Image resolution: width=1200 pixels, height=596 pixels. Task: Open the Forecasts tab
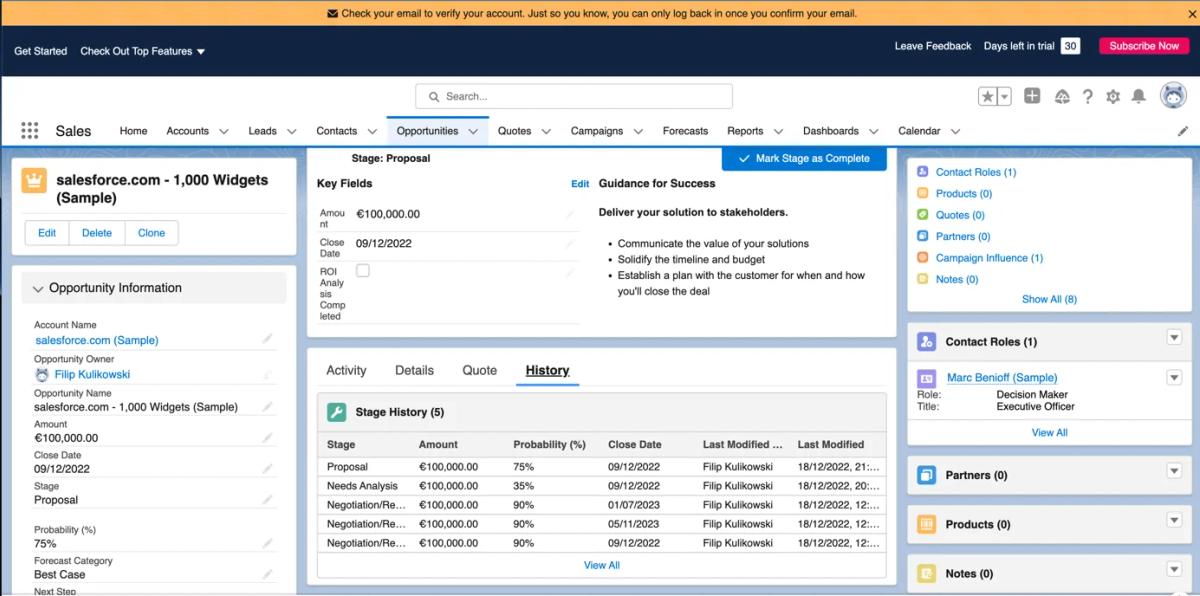tap(685, 131)
